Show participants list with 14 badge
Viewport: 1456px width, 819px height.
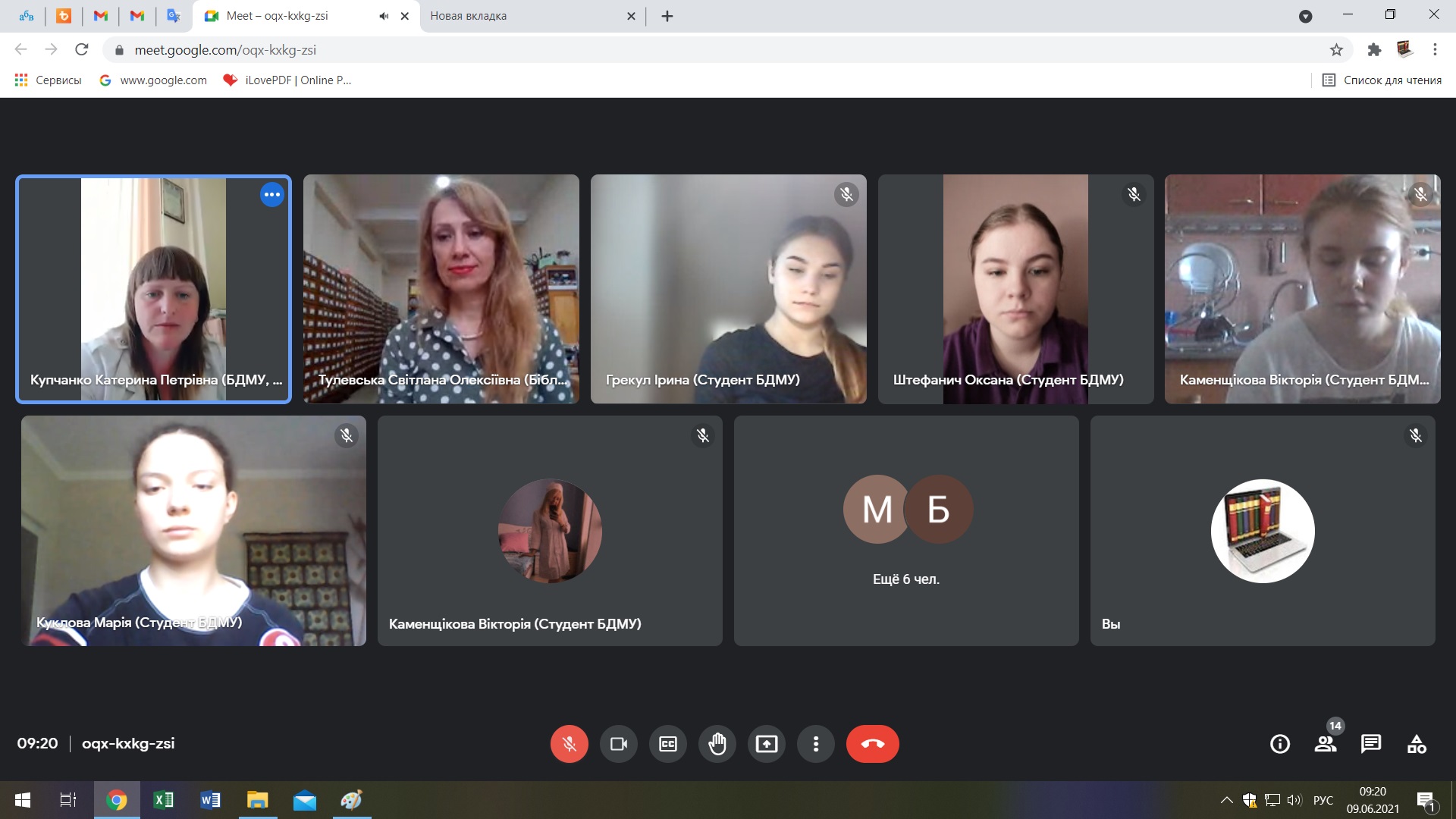click(1326, 744)
